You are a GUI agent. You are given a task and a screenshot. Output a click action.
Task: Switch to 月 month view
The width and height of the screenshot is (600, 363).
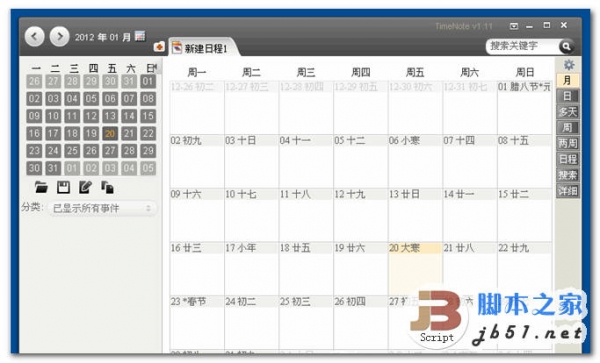point(568,80)
